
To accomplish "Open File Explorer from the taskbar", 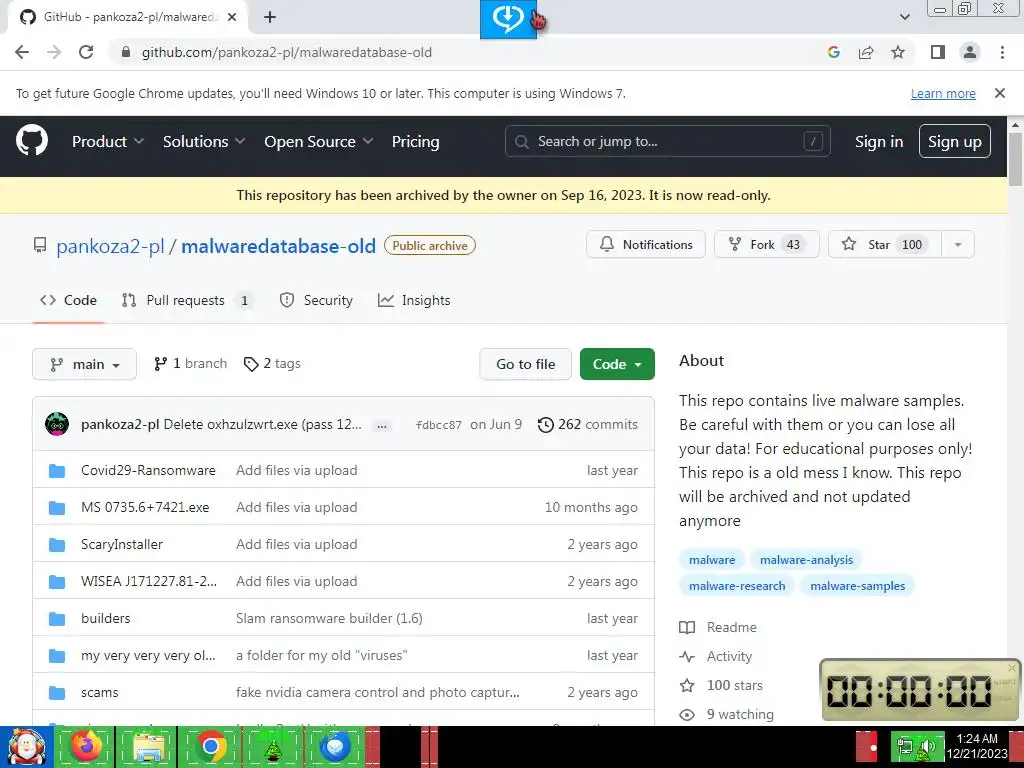I will pyautogui.click(x=148, y=746).
